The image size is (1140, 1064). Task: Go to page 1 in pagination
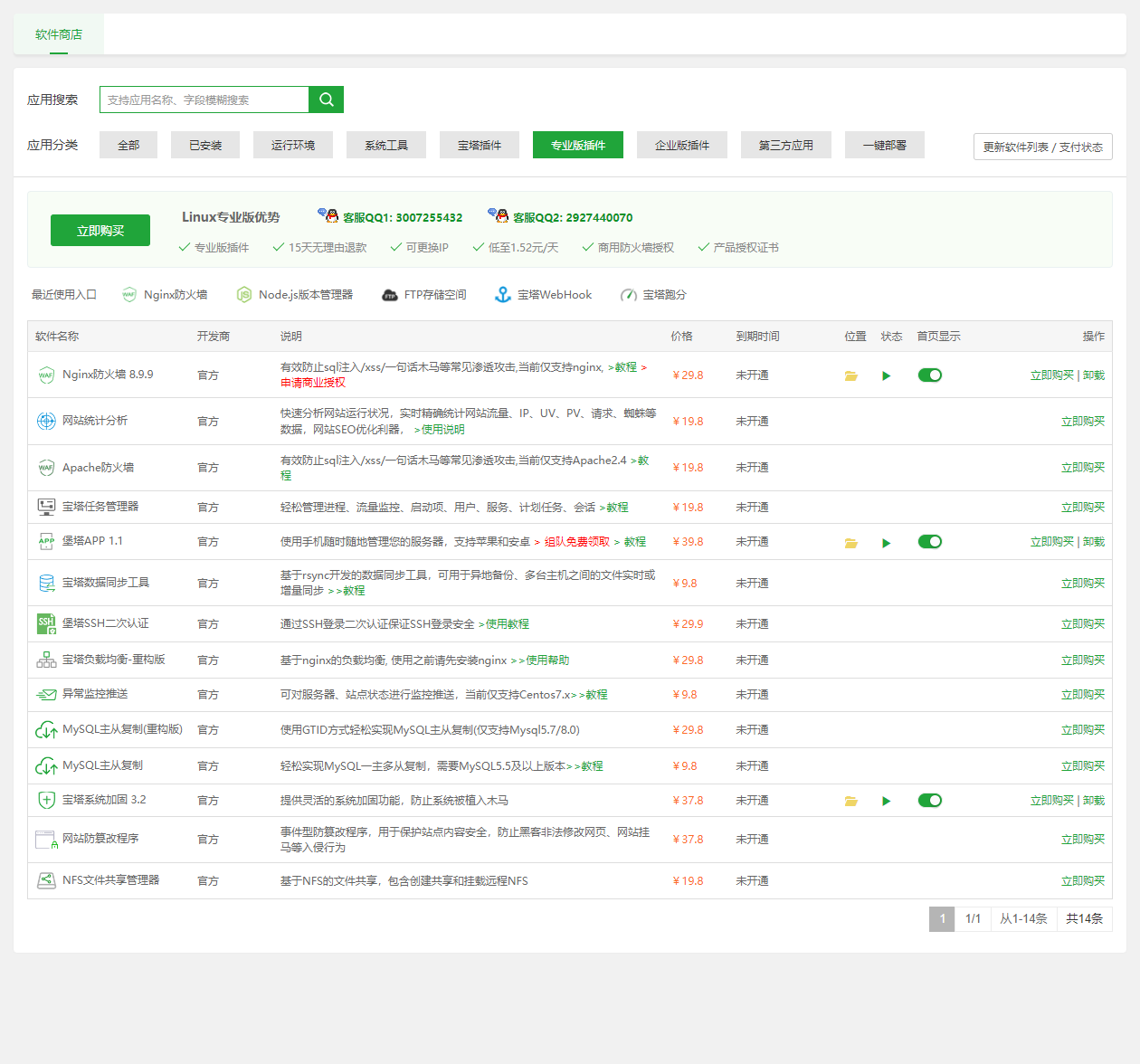pyautogui.click(x=941, y=919)
